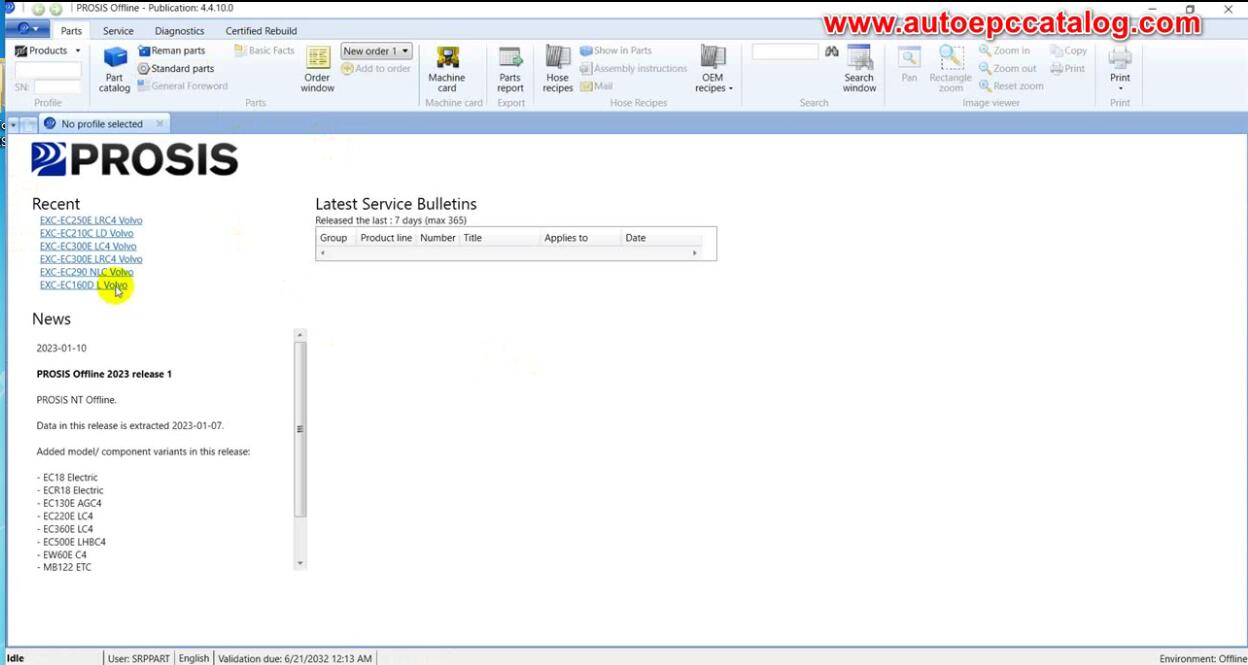Click the Validation due status entry
The height and width of the screenshot is (665, 1248).
295,658
